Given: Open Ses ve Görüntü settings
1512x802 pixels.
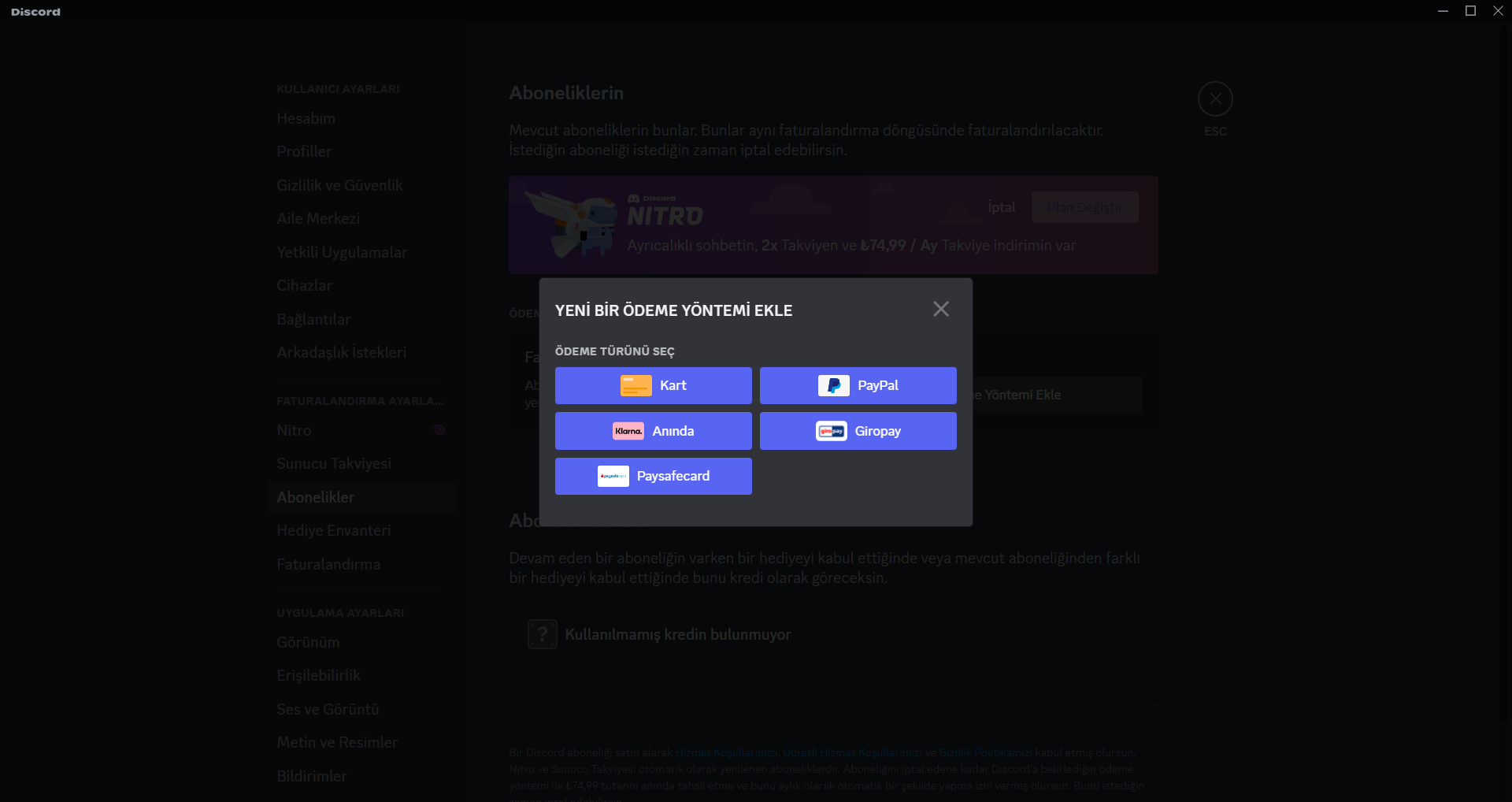Looking at the screenshot, I should 361,709.
